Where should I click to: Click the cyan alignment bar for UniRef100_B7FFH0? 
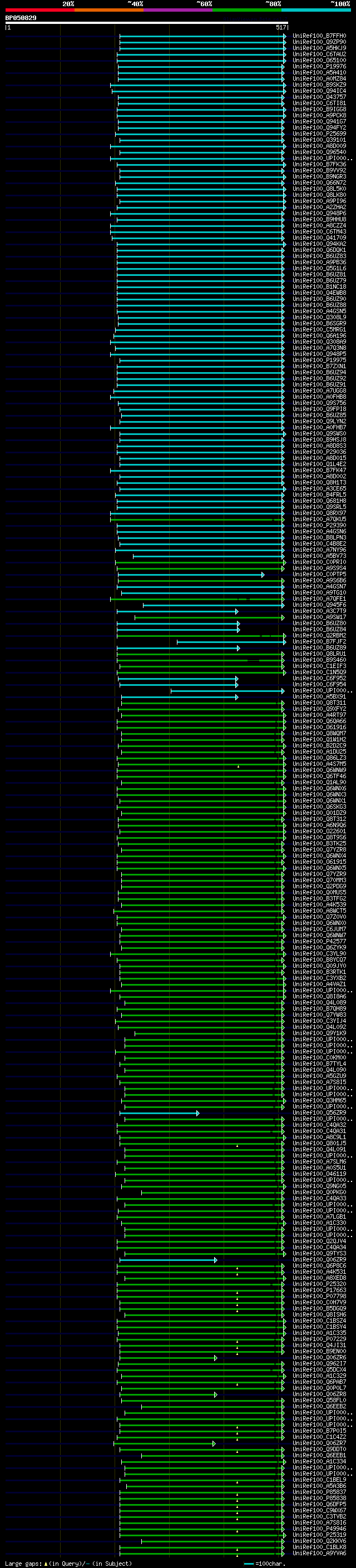coord(202,36)
